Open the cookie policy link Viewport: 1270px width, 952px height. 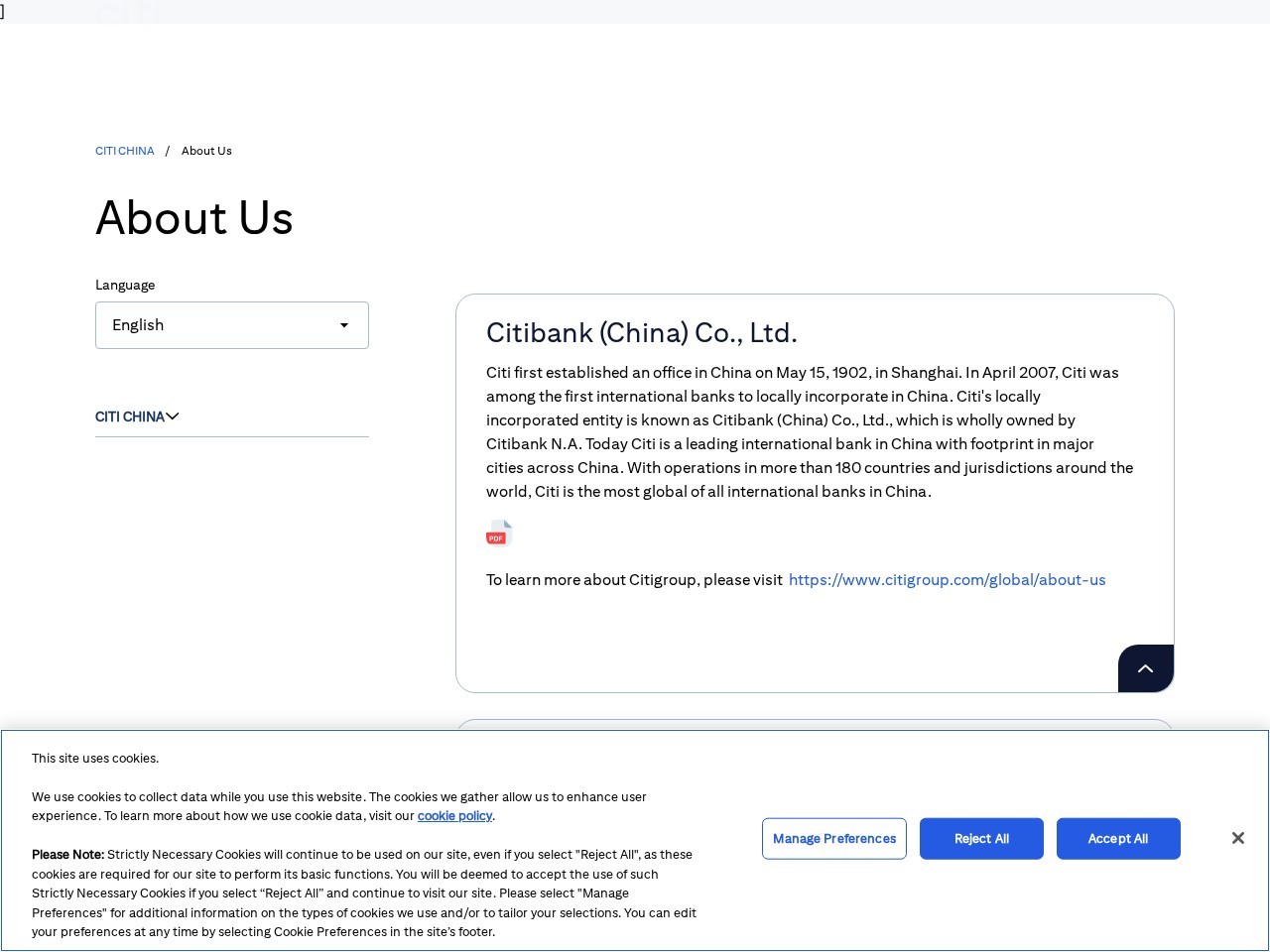[454, 816]
